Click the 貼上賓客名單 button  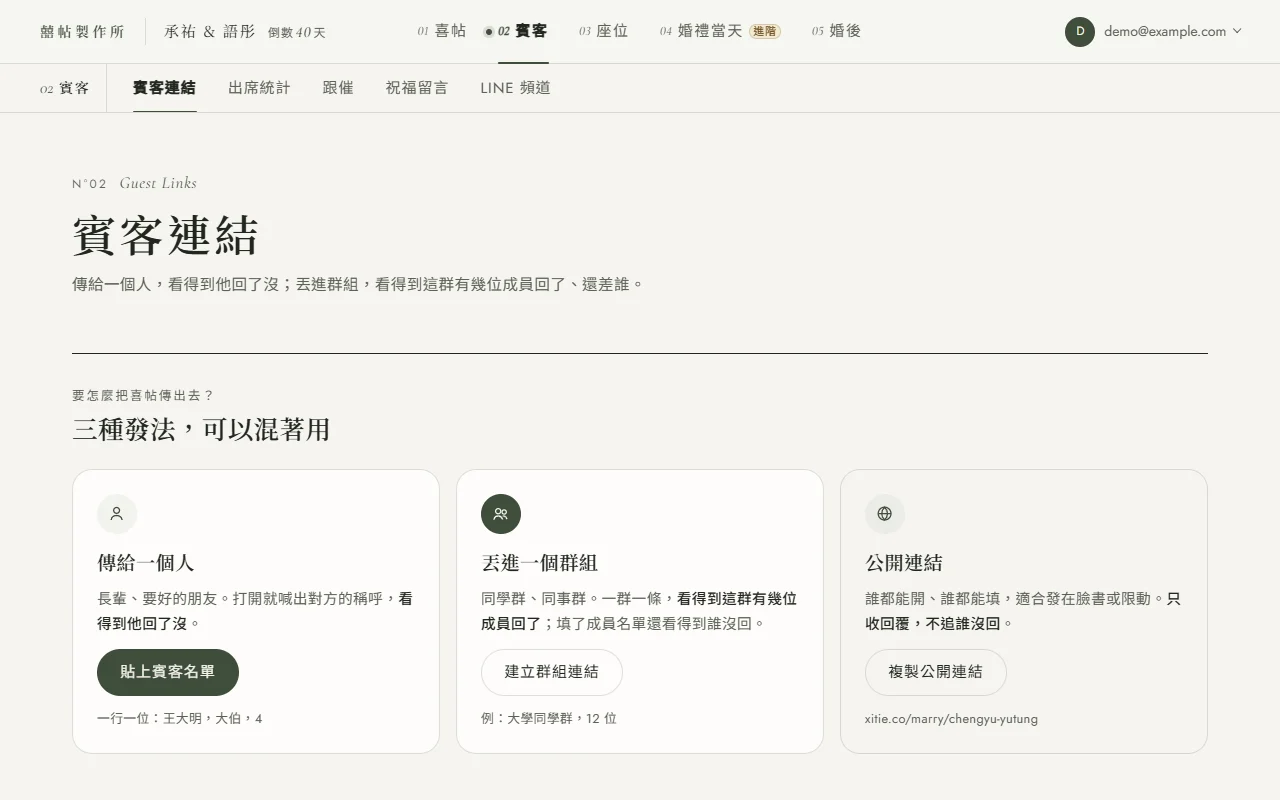point(168,672)
